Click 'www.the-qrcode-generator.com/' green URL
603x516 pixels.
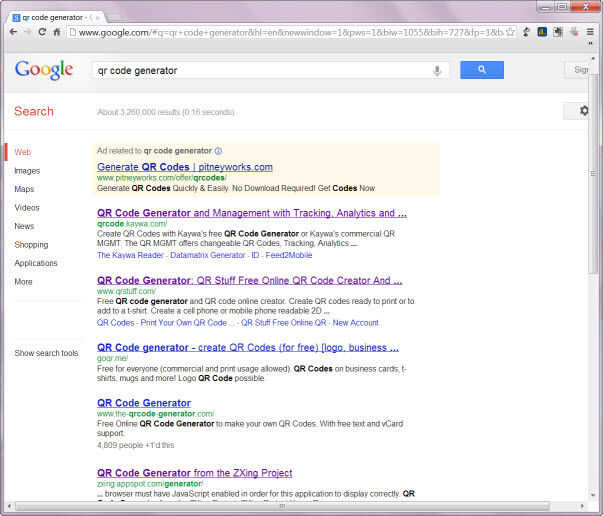pyautogui.click(x=155, y=414)
